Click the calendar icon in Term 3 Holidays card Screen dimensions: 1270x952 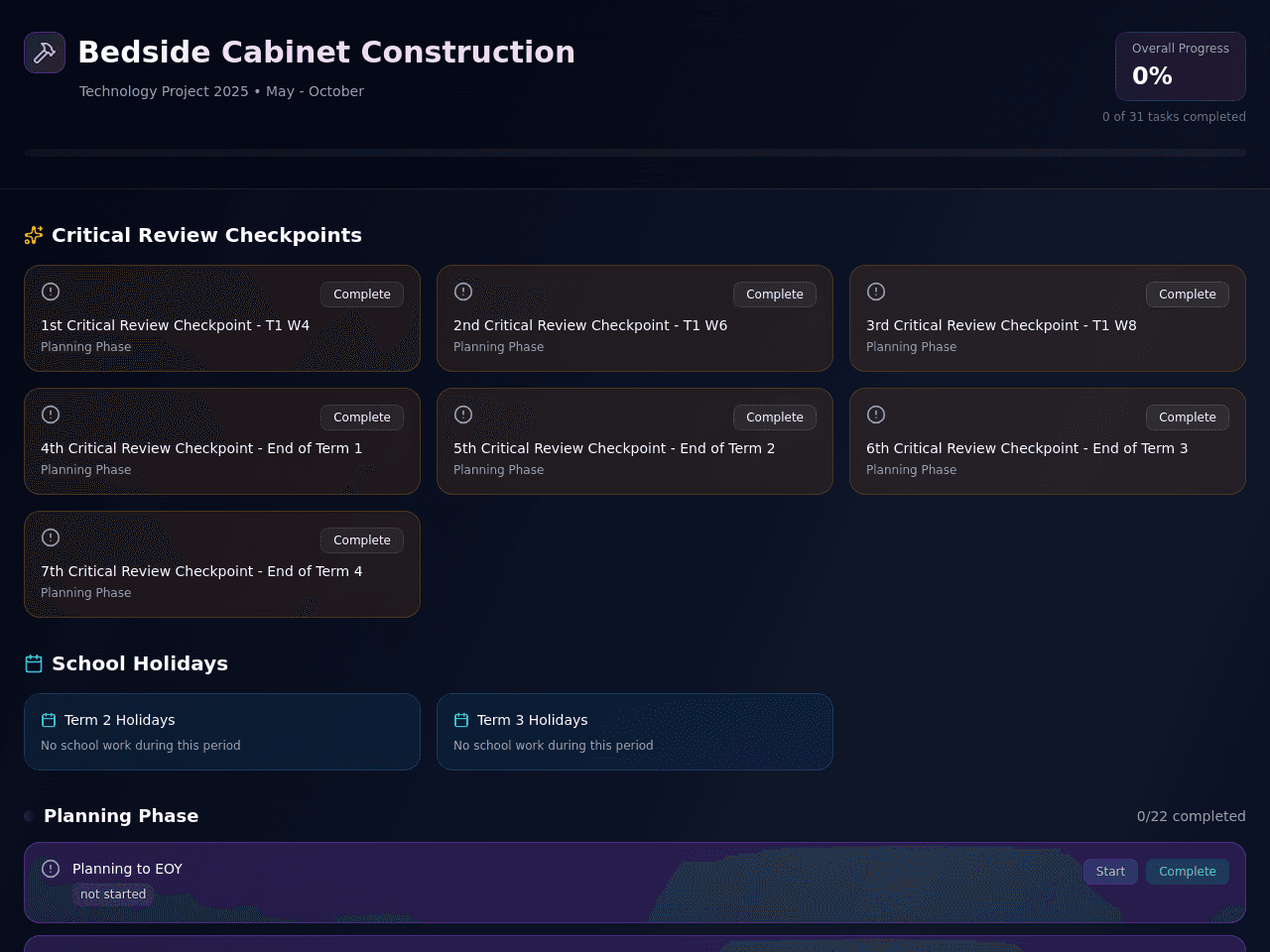(461, 720)
